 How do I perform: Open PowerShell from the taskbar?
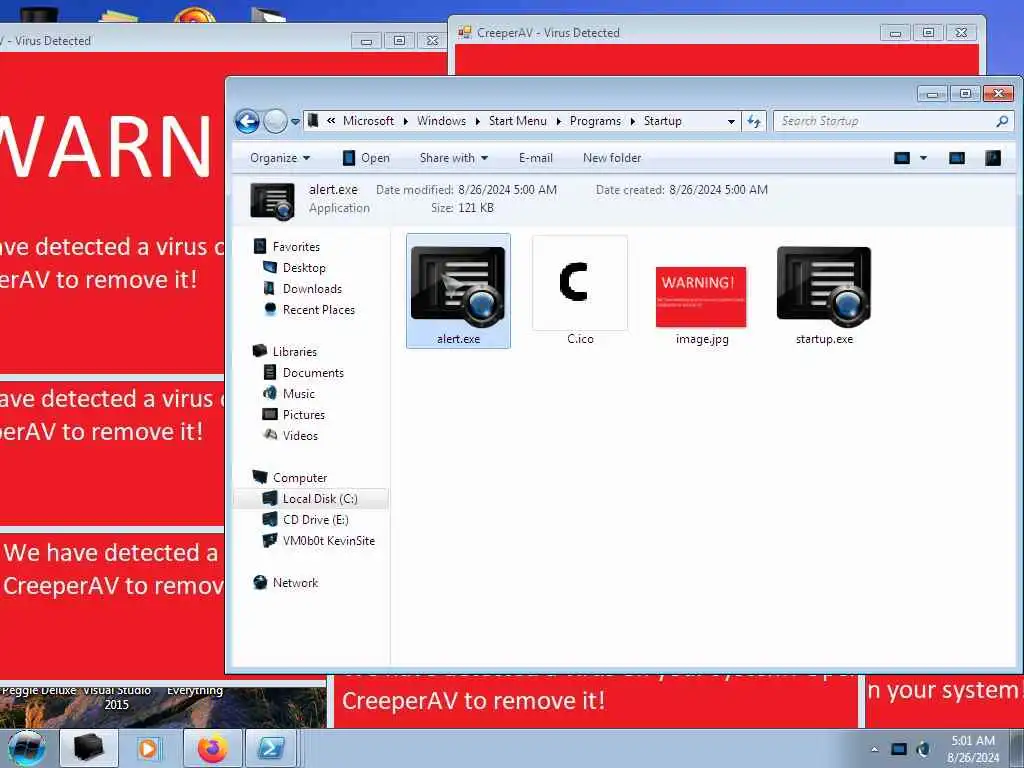[x=271, y=748]
